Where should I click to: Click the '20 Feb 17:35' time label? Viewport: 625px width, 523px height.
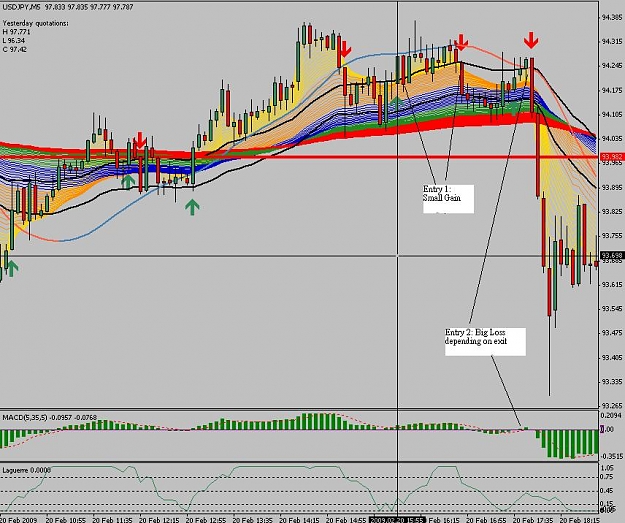point(533,520)
